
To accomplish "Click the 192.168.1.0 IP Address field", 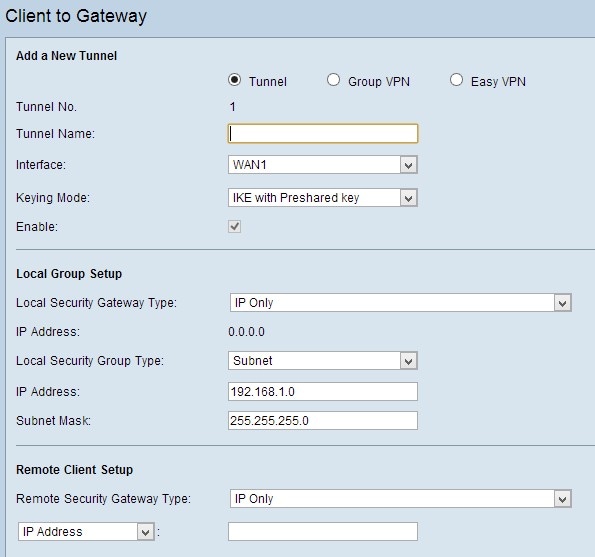I will coord(323,392).
